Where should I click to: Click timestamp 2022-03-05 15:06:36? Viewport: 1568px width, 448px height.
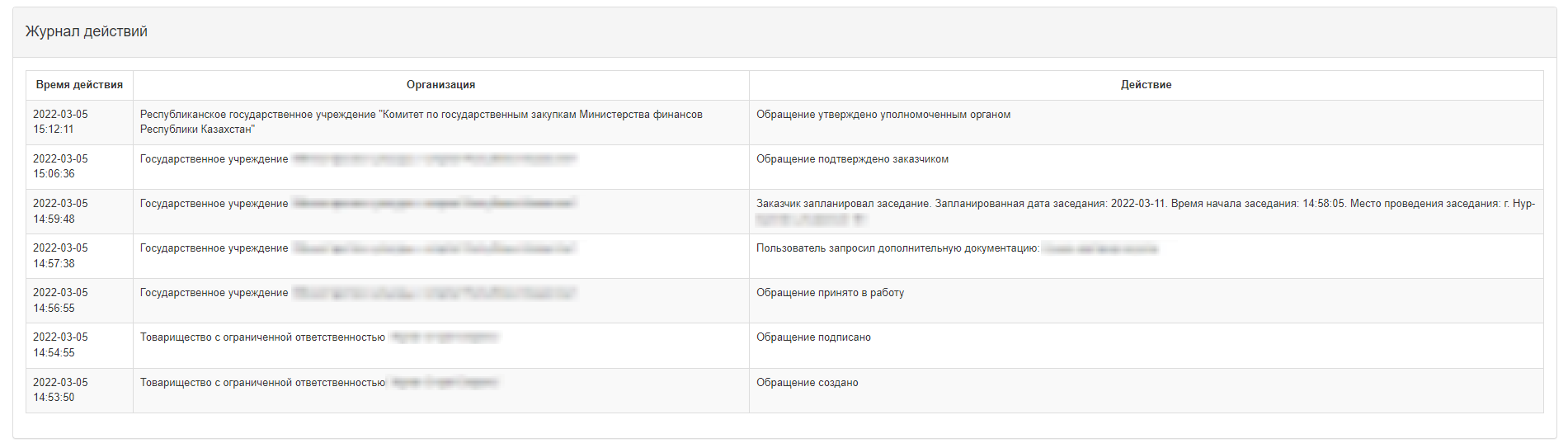click(60, 167)
